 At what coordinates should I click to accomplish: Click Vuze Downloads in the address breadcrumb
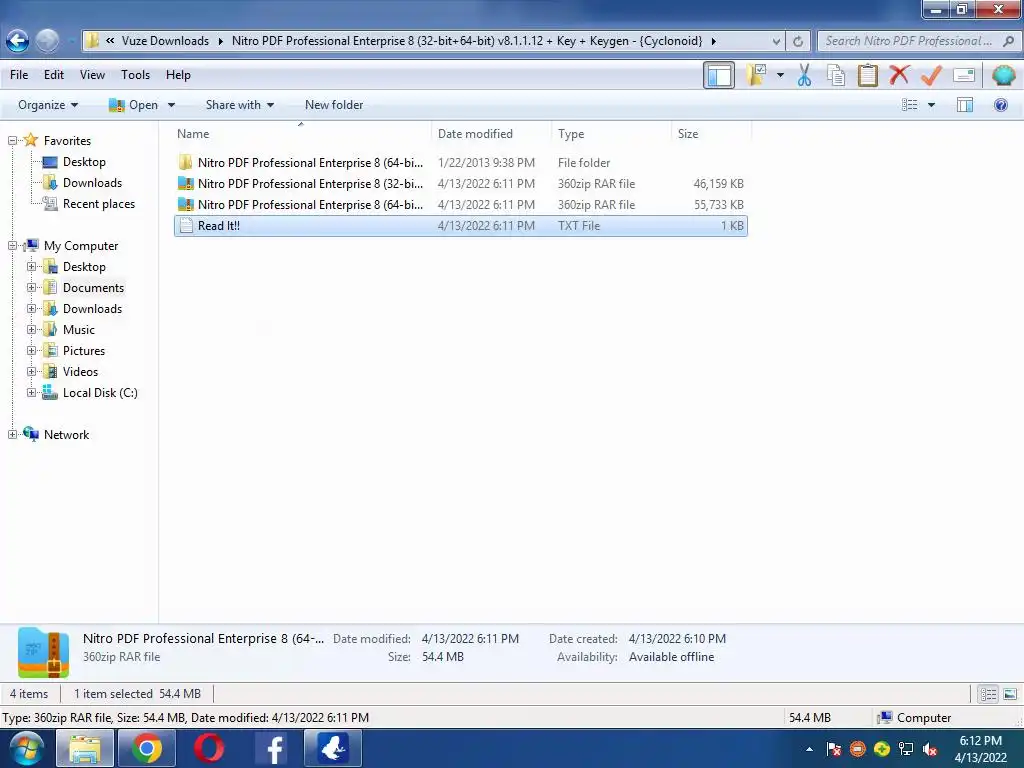pyautogui.click(x=165, y=41)
